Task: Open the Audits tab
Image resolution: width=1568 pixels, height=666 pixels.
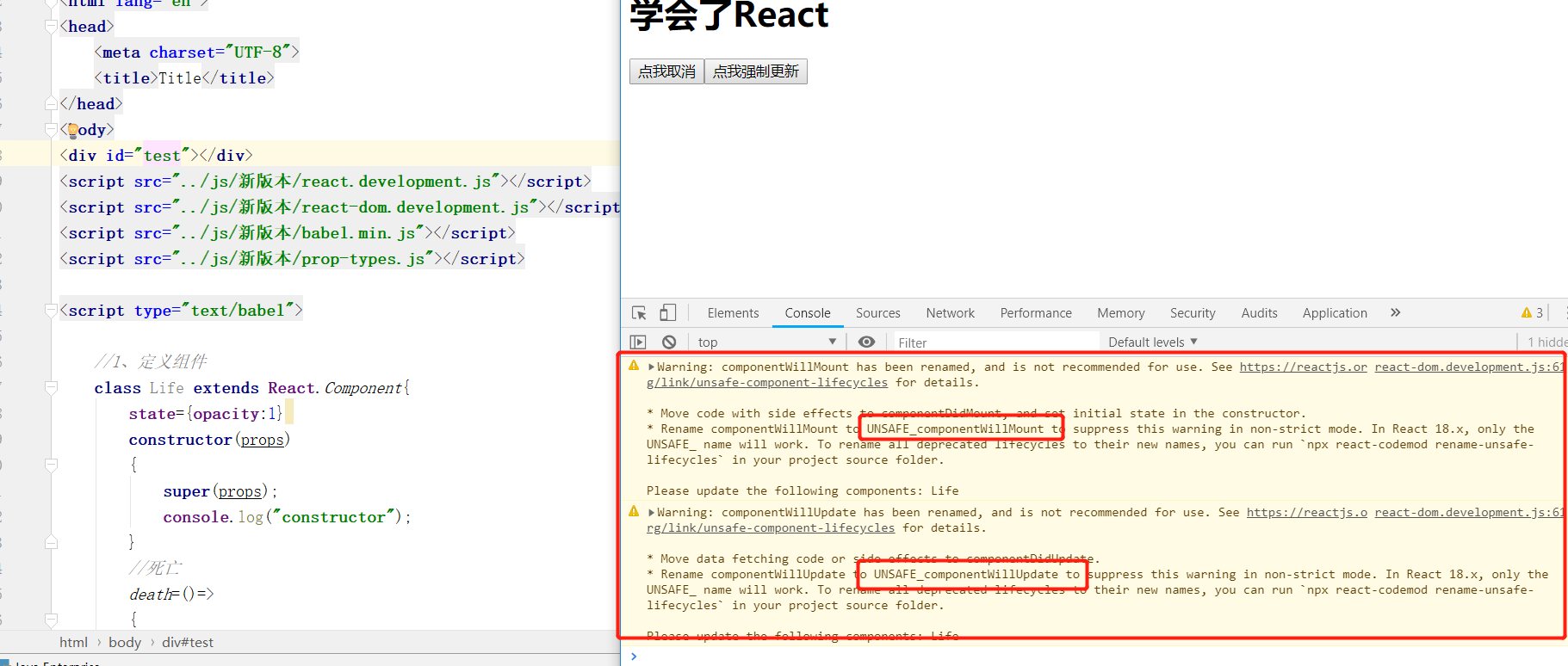Action: pos(1259,313)
